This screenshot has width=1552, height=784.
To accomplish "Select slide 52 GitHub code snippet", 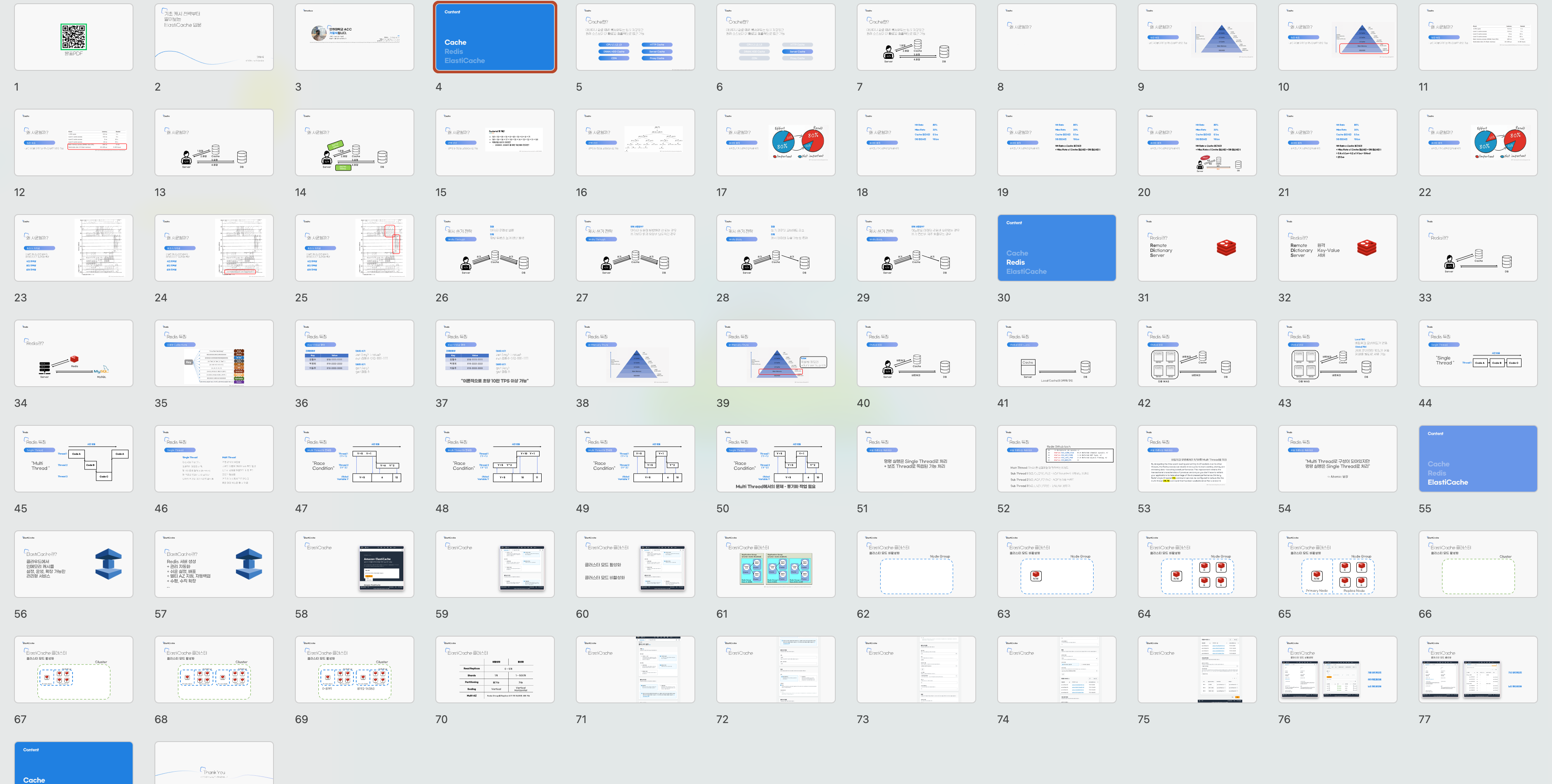I will click(x=1056, y=458).
